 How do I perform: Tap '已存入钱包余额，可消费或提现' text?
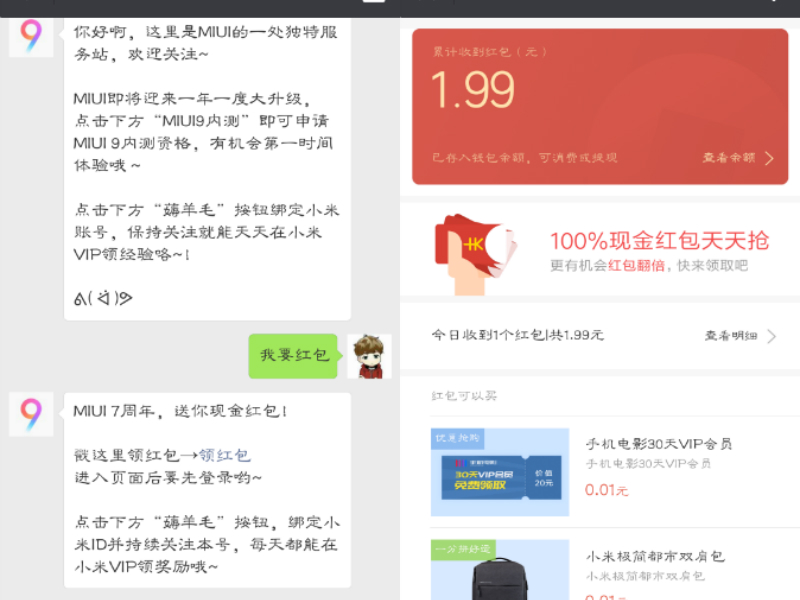click(524, 158)
